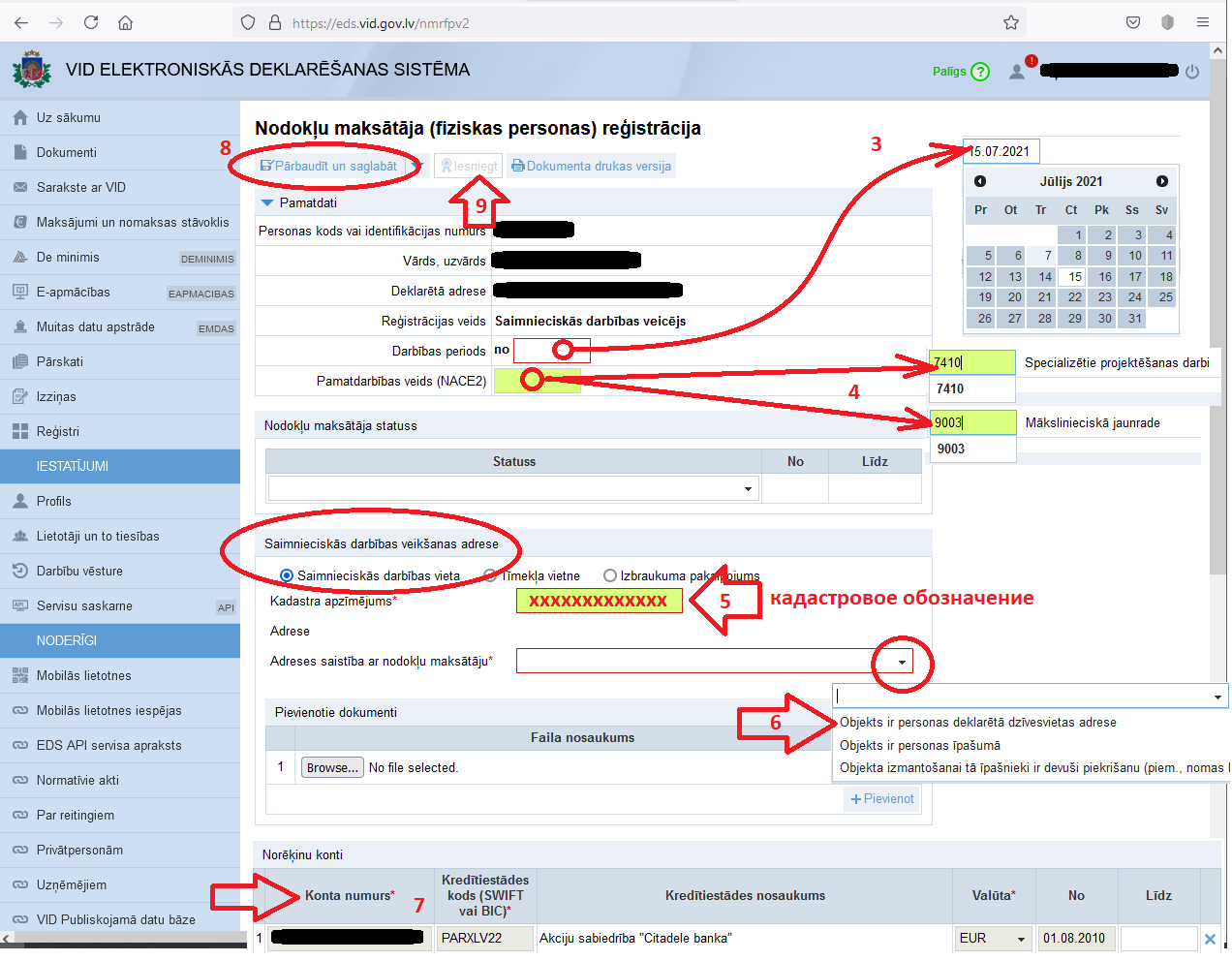Bookmark this page with star icon
Screen dimensions: 1232x961
[x=1011, y=22]
